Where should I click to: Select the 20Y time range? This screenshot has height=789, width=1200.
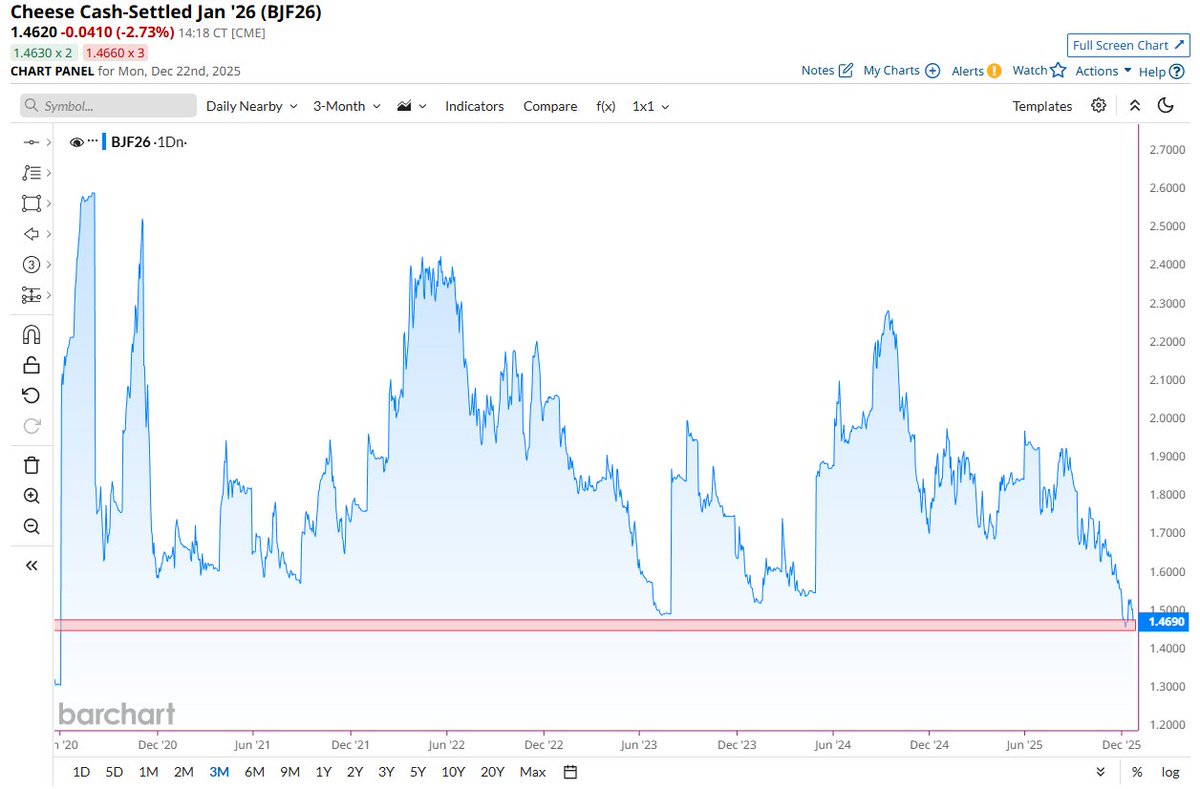(492, 772)
